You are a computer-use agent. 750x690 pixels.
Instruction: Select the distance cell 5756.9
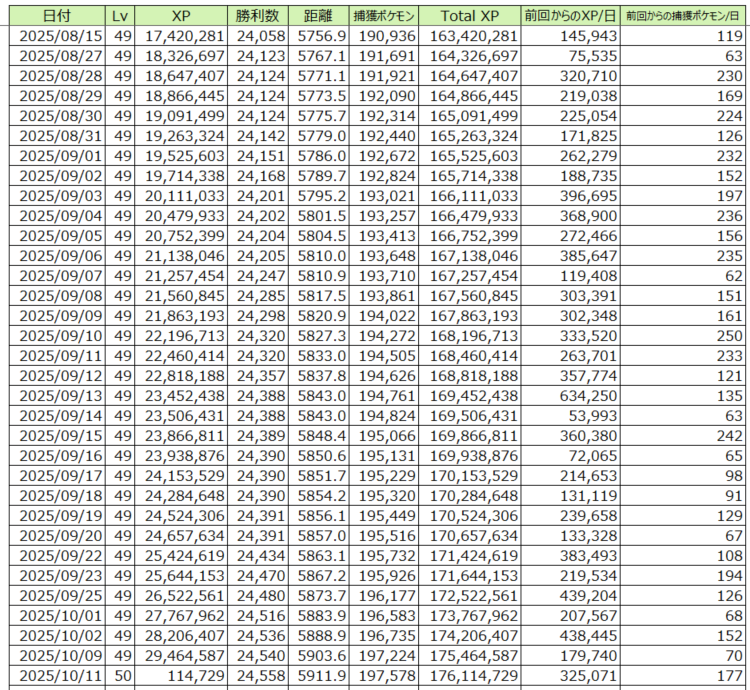pyautogui.click(x=317, y=37)
